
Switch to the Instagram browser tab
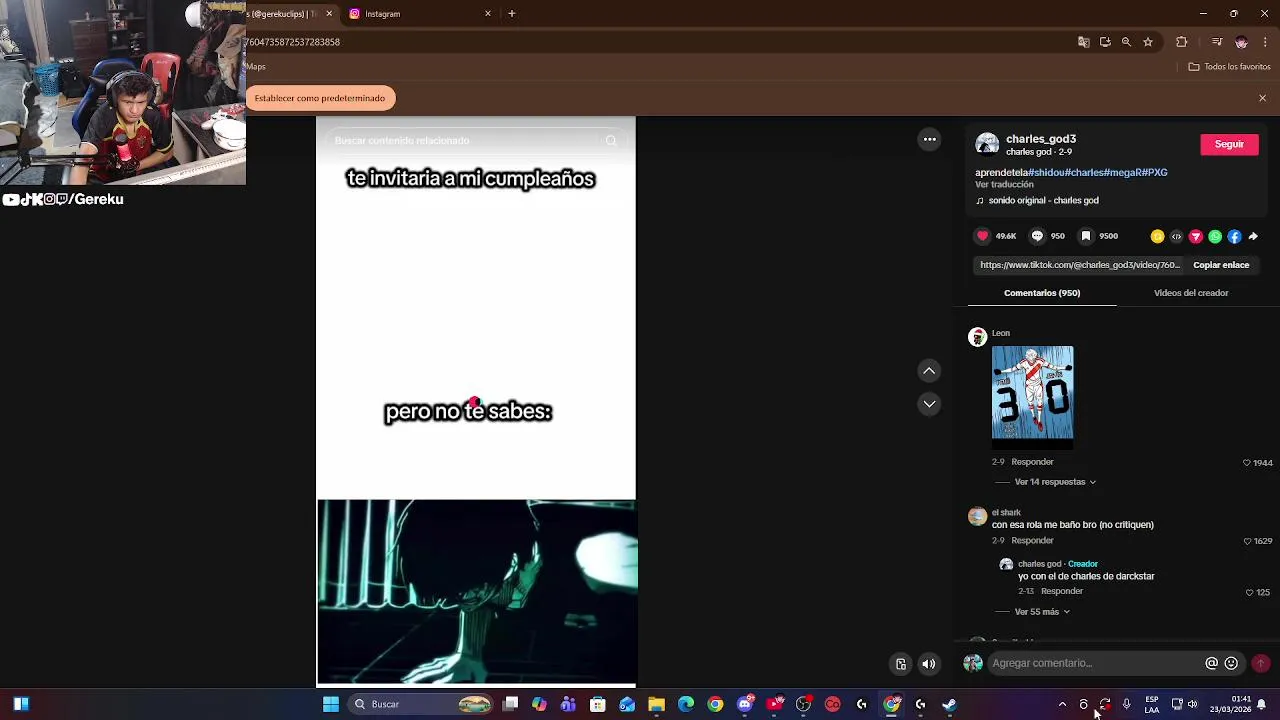(x=413, y=14)
